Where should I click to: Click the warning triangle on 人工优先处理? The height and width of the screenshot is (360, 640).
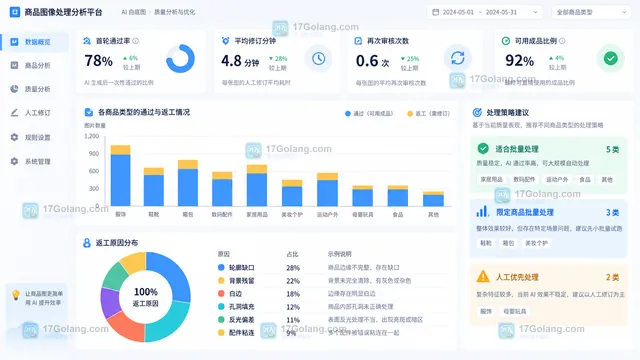tap(483, 276)
